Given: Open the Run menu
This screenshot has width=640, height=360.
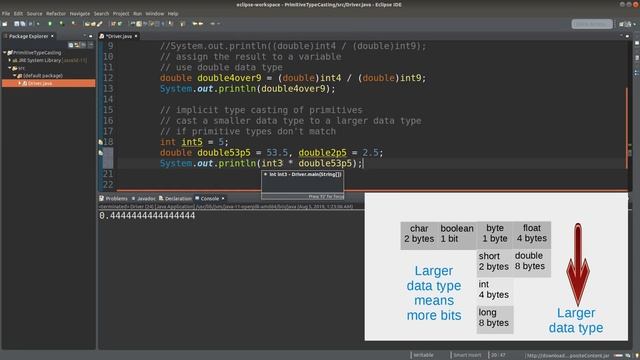Looking at the screenshot, I should 138,13.
